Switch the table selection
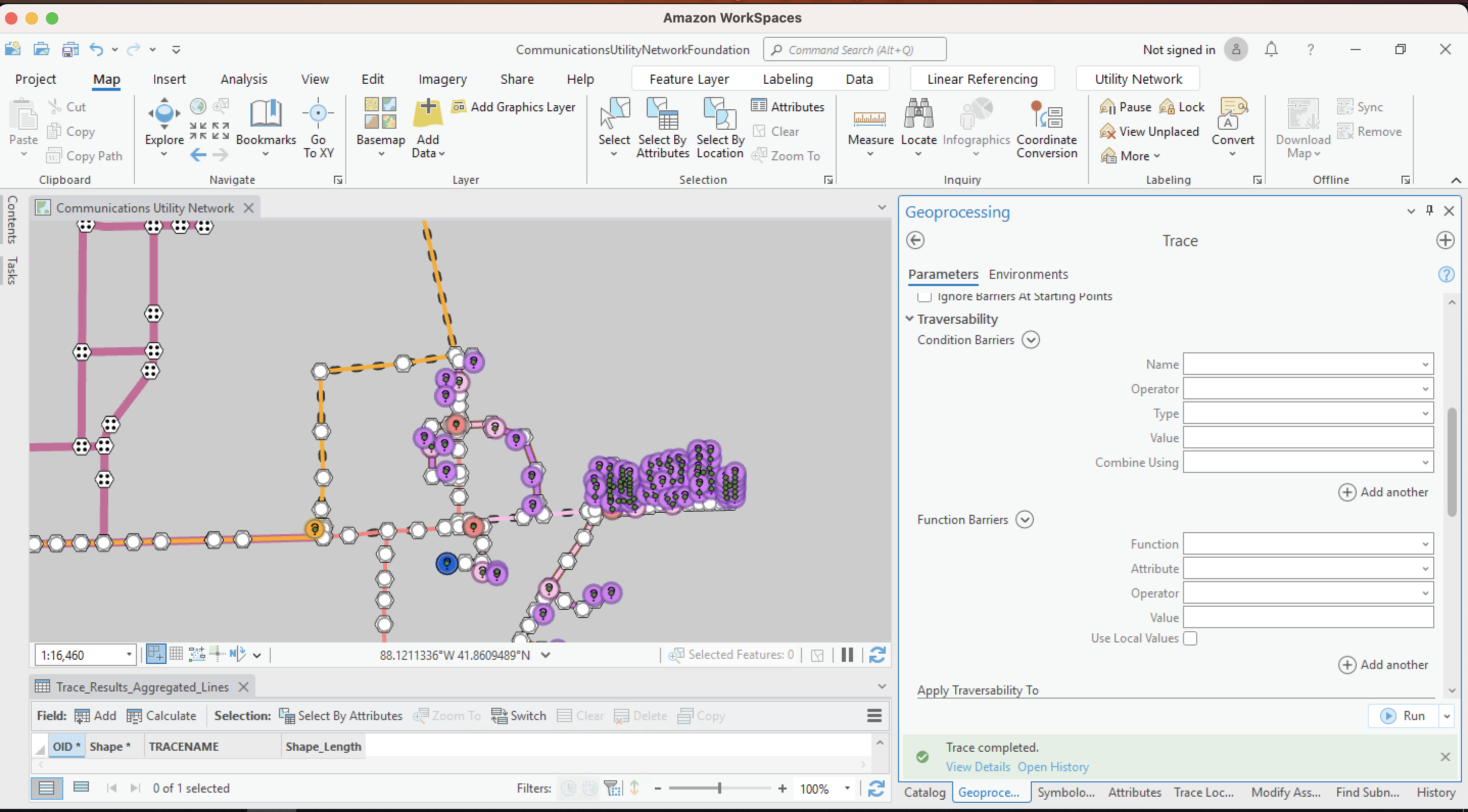 (x=518, y=715)
